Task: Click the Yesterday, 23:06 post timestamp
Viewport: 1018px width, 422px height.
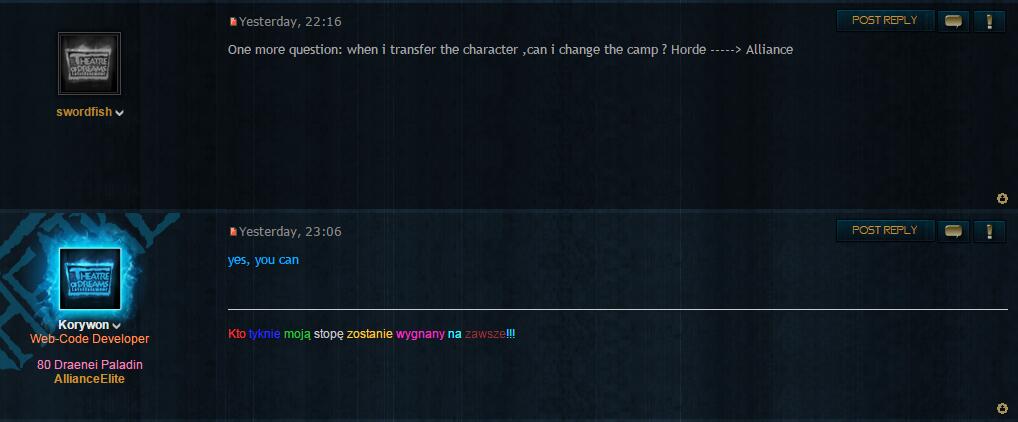Action: tap(290, 232)
